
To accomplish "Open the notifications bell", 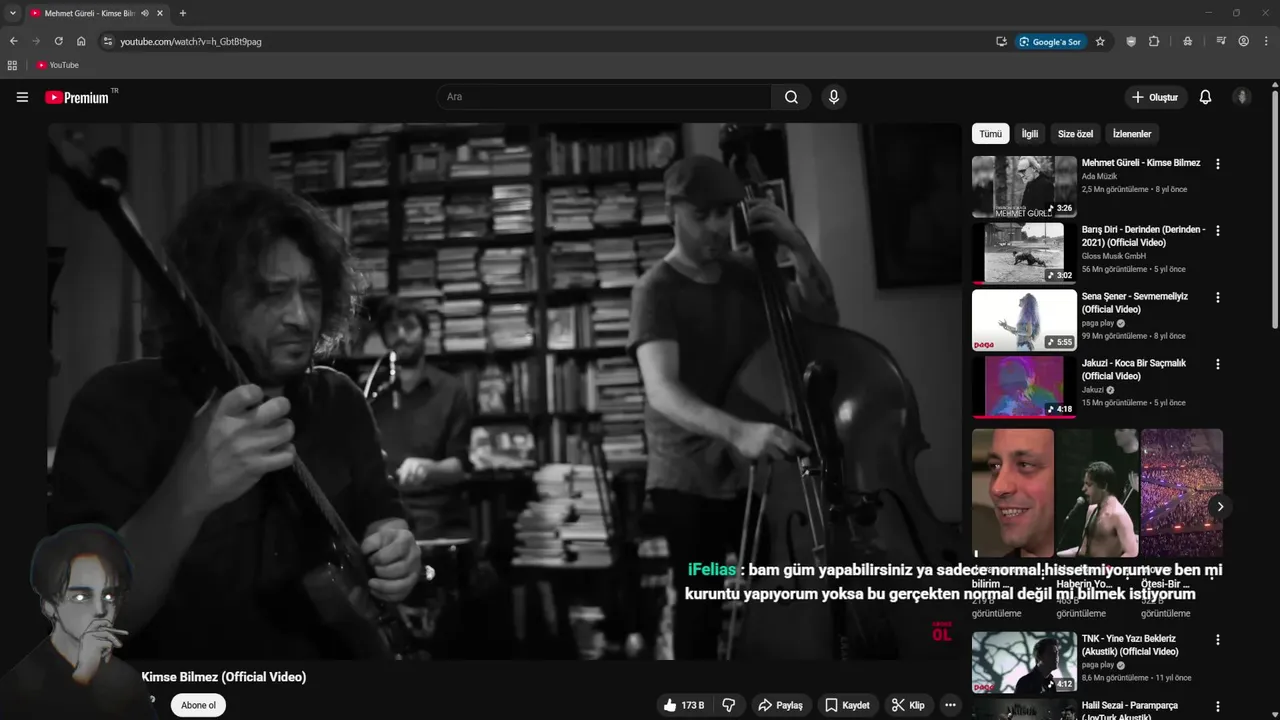I will coord(1205,97).
